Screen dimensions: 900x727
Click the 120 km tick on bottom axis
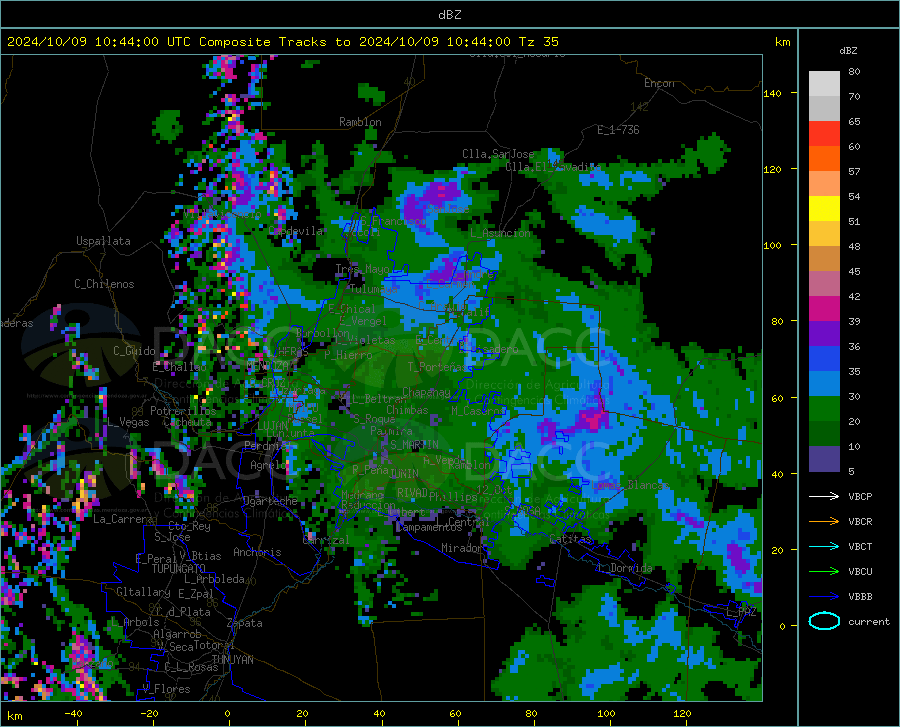pos(682,713)
